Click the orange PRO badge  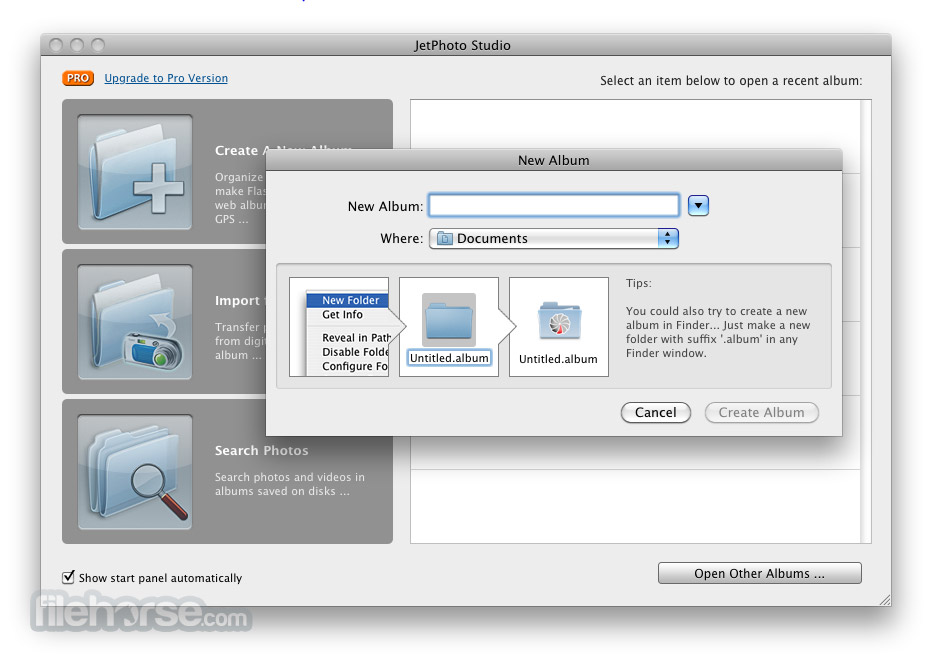(78, 78)
